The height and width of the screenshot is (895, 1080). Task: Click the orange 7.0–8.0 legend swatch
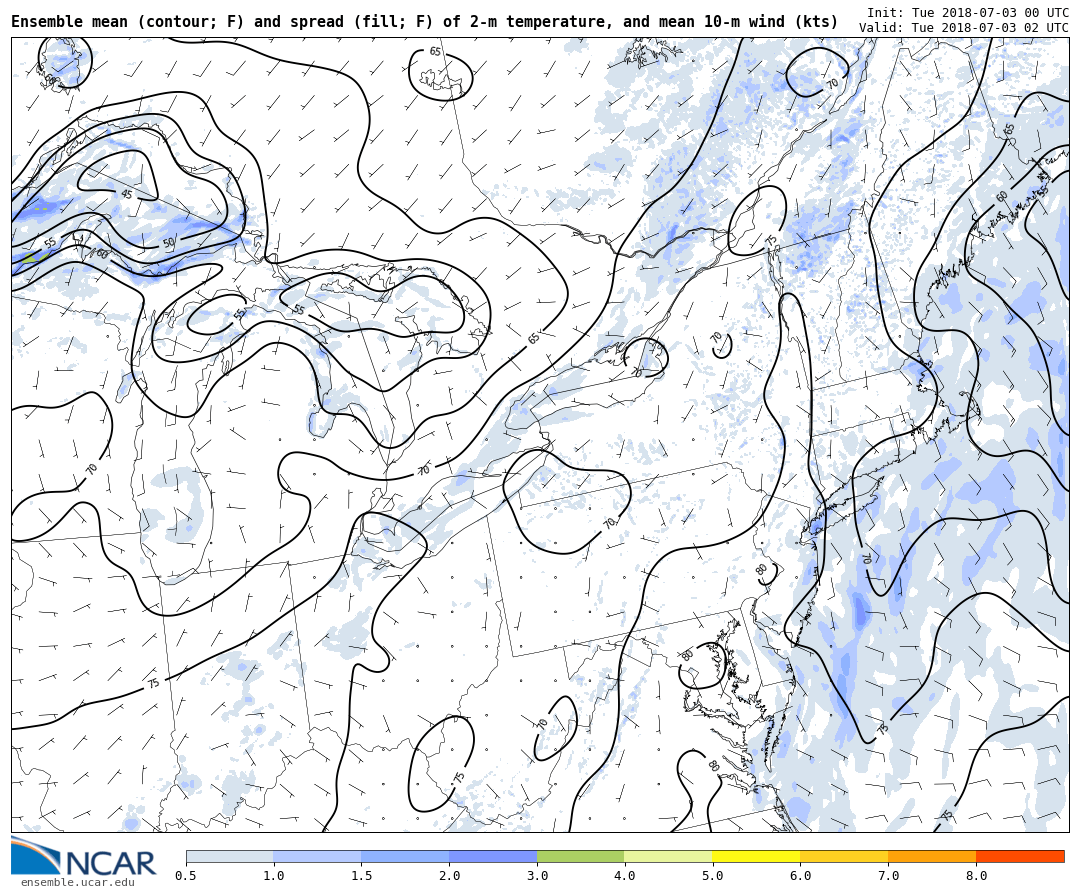pos(933,856)
